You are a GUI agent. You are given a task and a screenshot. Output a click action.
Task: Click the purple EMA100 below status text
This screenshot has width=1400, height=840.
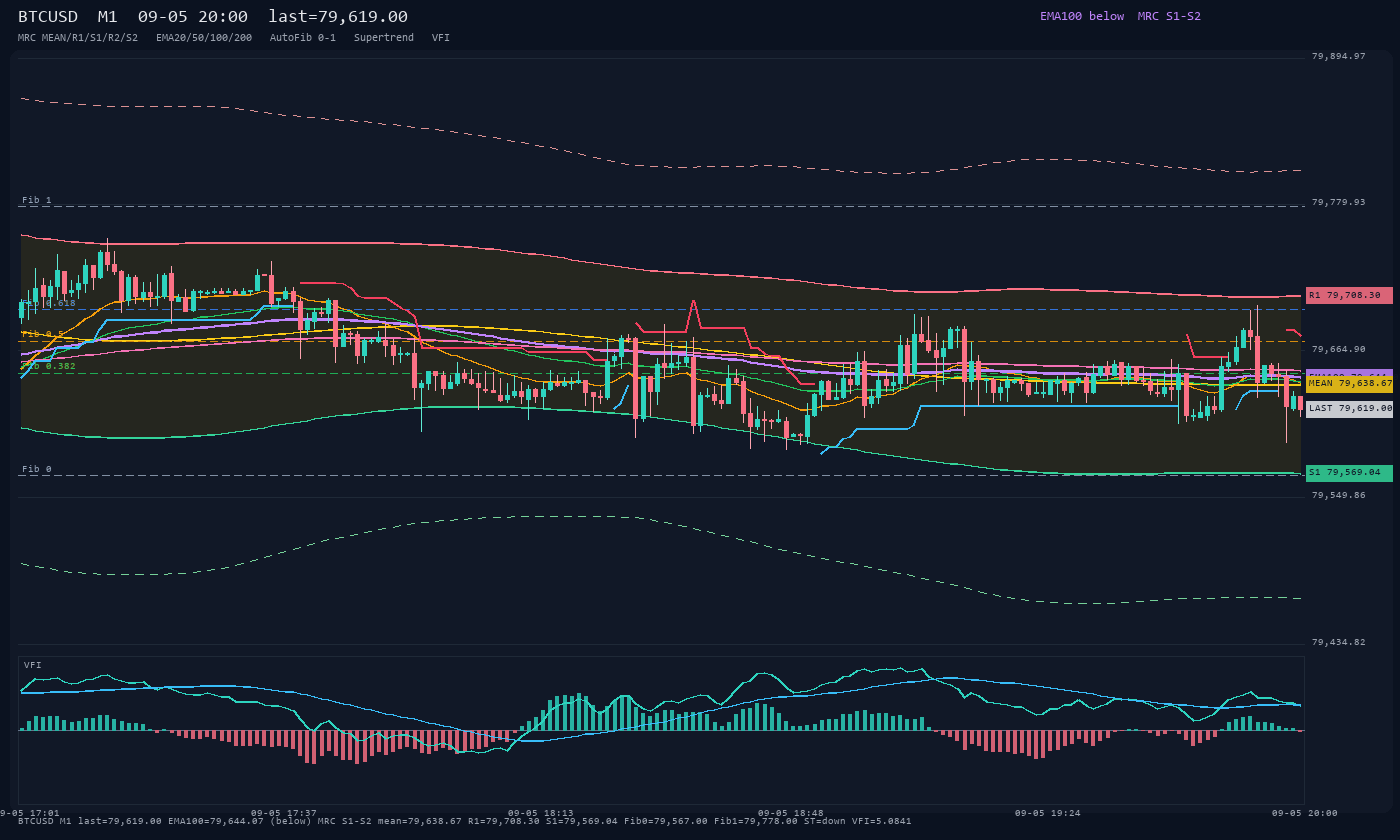pyautogui.click(x=1082, y=16)
